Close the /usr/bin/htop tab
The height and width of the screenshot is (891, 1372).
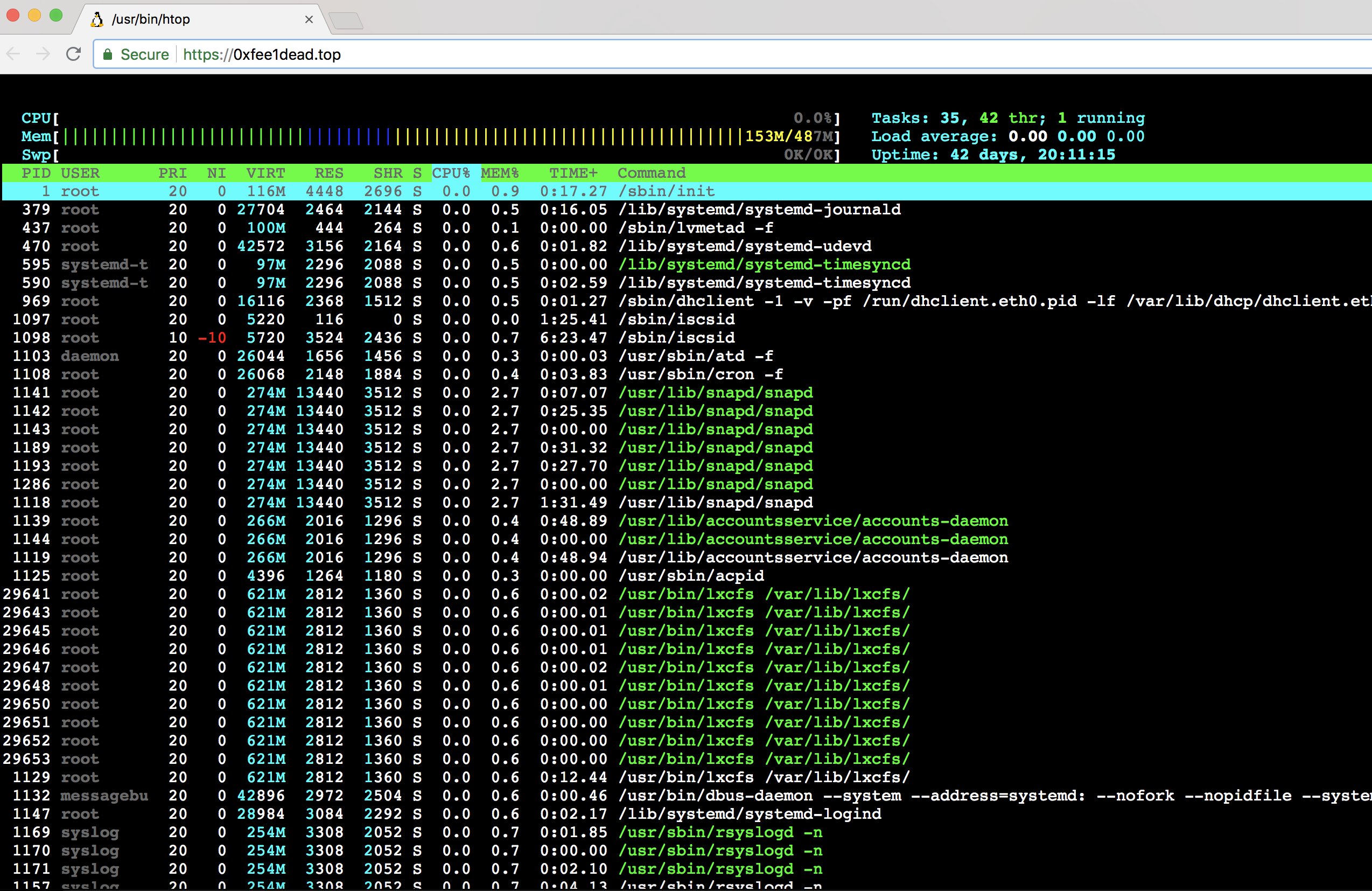pyautogui.click(x=309, y=19)
